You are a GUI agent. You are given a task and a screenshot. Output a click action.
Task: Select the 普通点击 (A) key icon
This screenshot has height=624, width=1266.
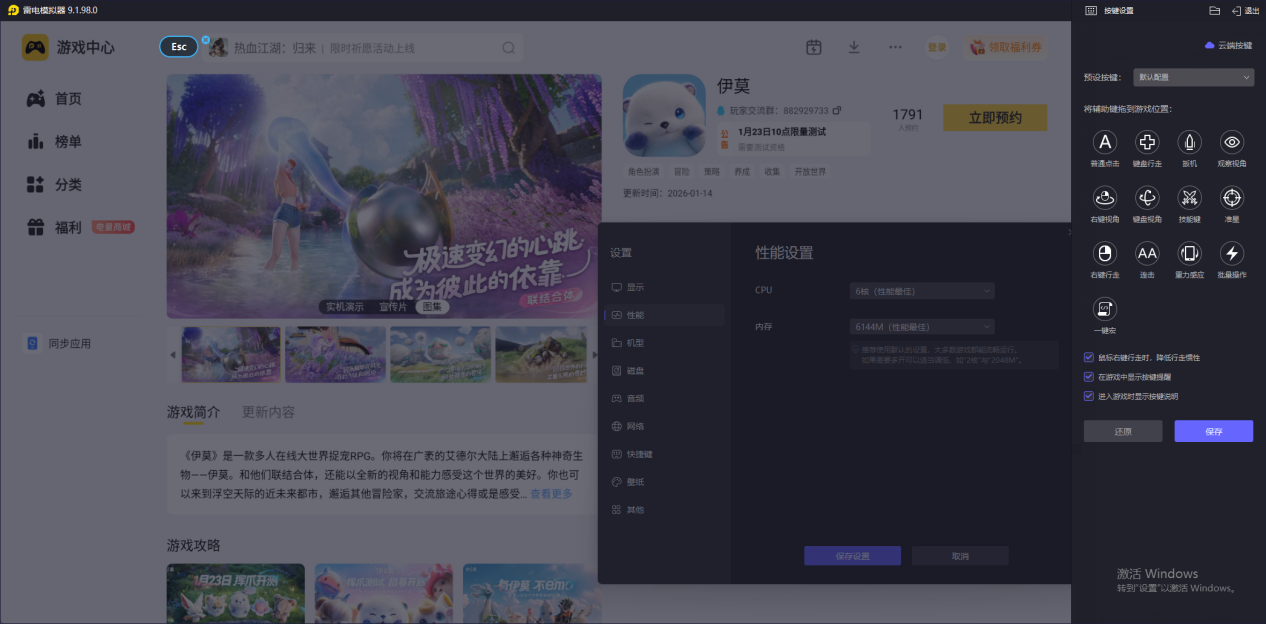[x=1105, y=142]
